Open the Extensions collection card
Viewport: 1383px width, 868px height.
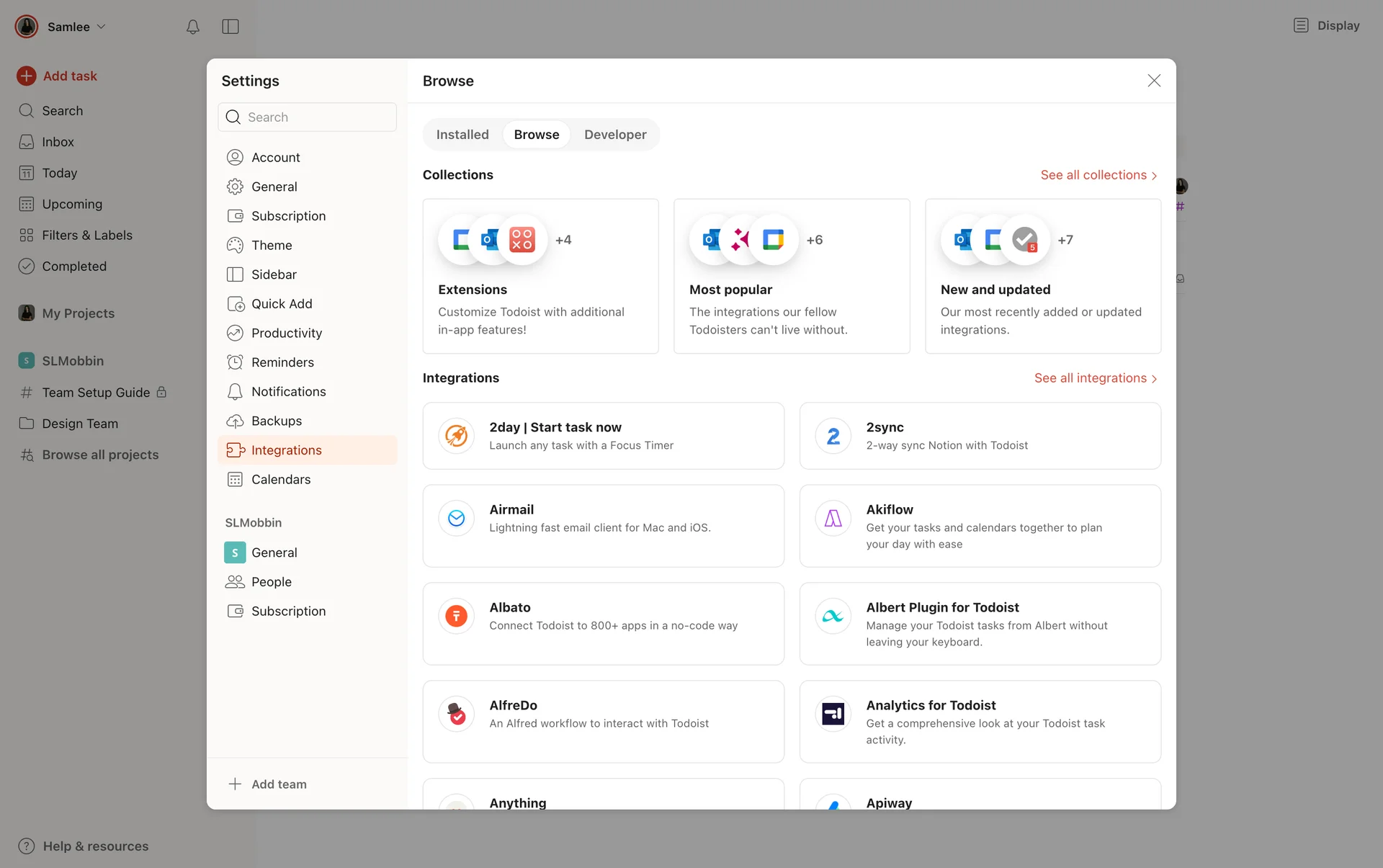pyautogui.click(x=540, y=276)
